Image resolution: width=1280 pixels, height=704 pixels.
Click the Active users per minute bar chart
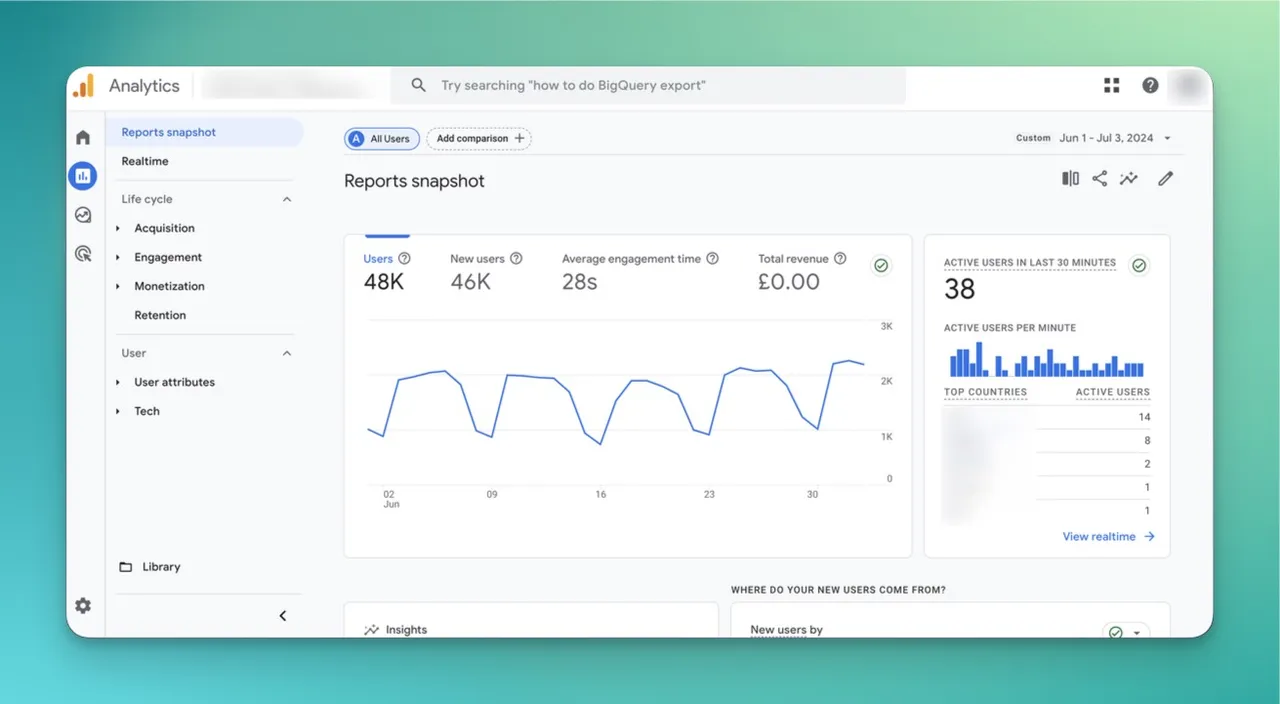pyautogui.click(x=1046, y=360)
